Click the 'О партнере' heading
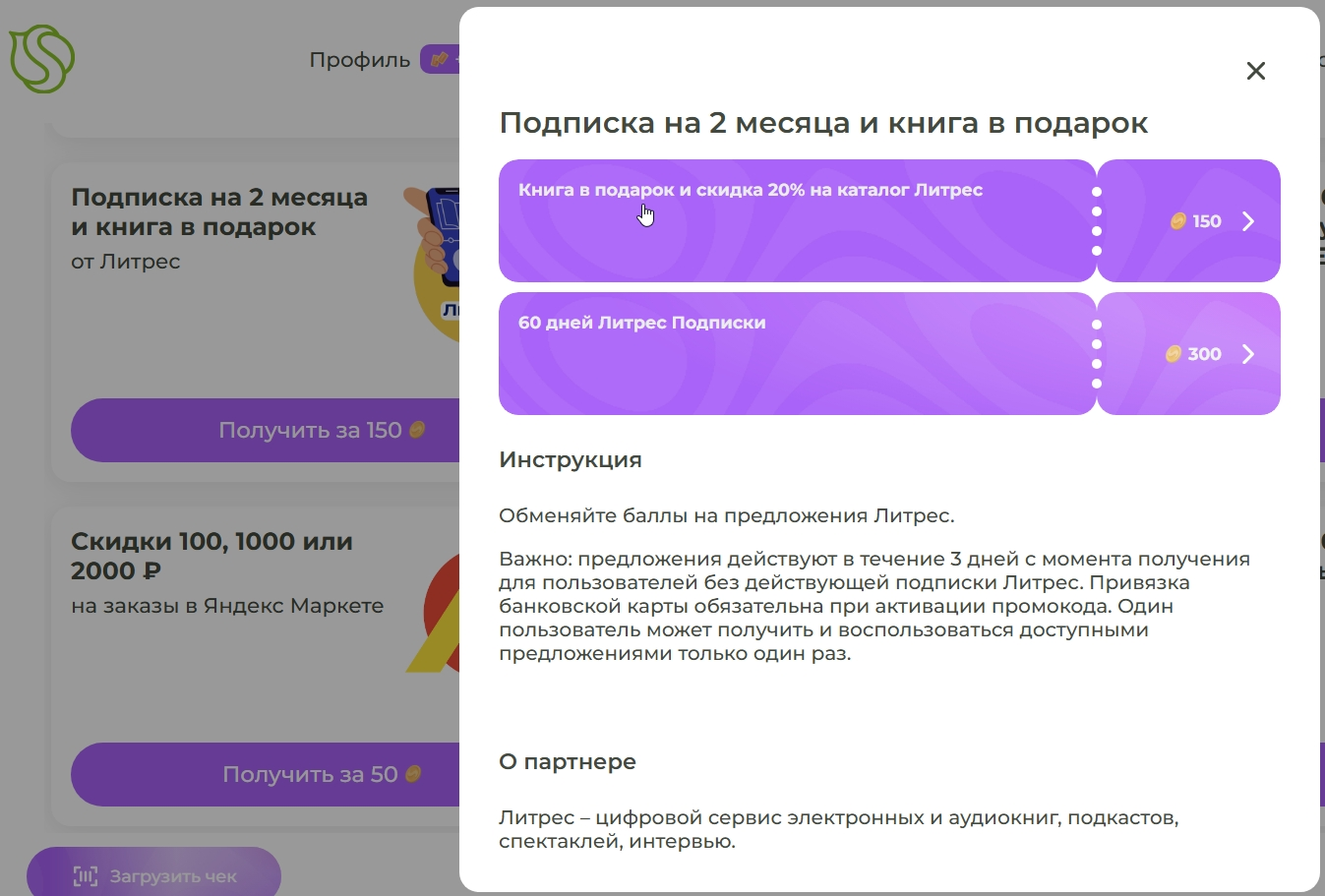The image size is (1325, 896). pyautogui.click(x=568, y=761)
